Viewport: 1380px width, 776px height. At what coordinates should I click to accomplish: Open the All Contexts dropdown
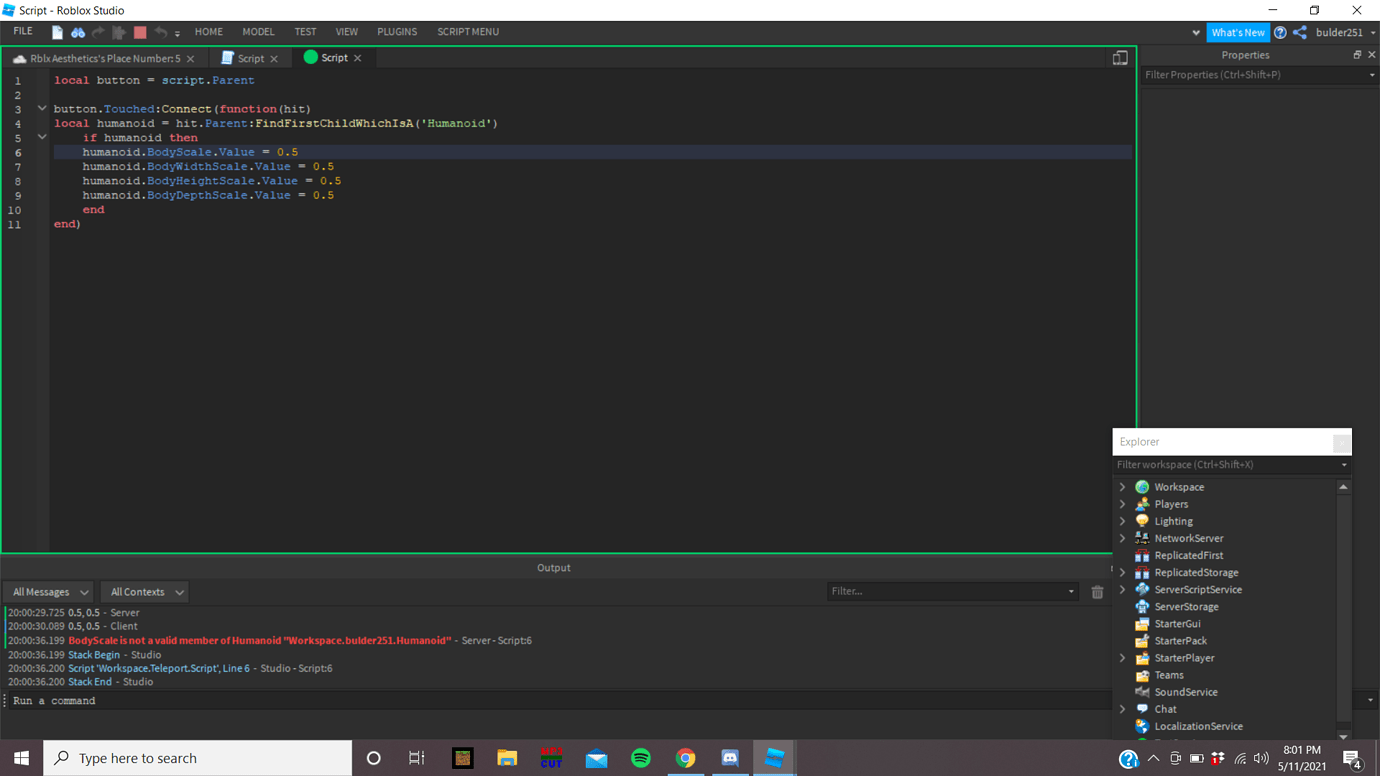143,591
